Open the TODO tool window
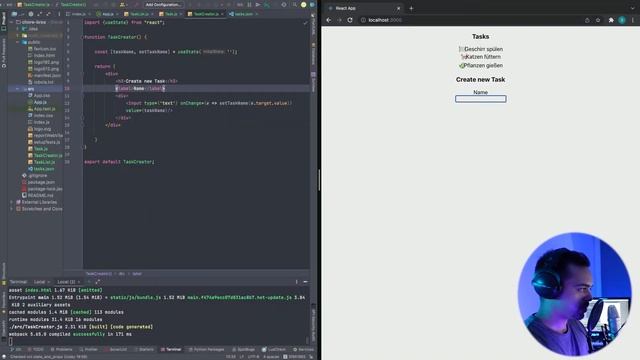 [36, 349]
